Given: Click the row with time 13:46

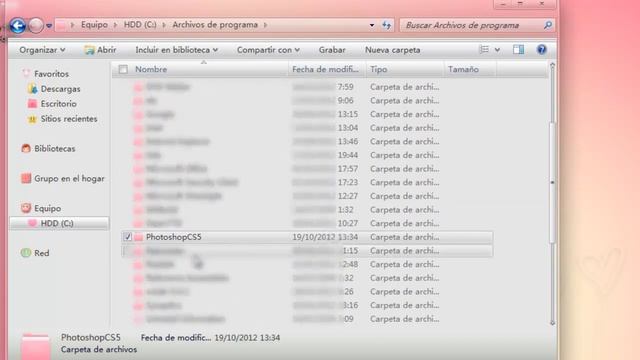Looking at the screenshot, I should pos(307,142).
